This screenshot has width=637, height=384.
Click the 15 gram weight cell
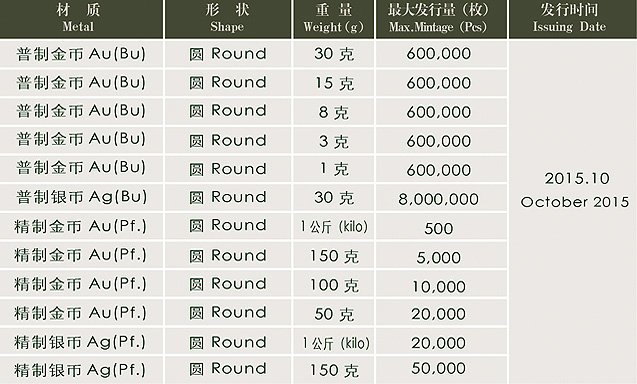tap(334, 83)
